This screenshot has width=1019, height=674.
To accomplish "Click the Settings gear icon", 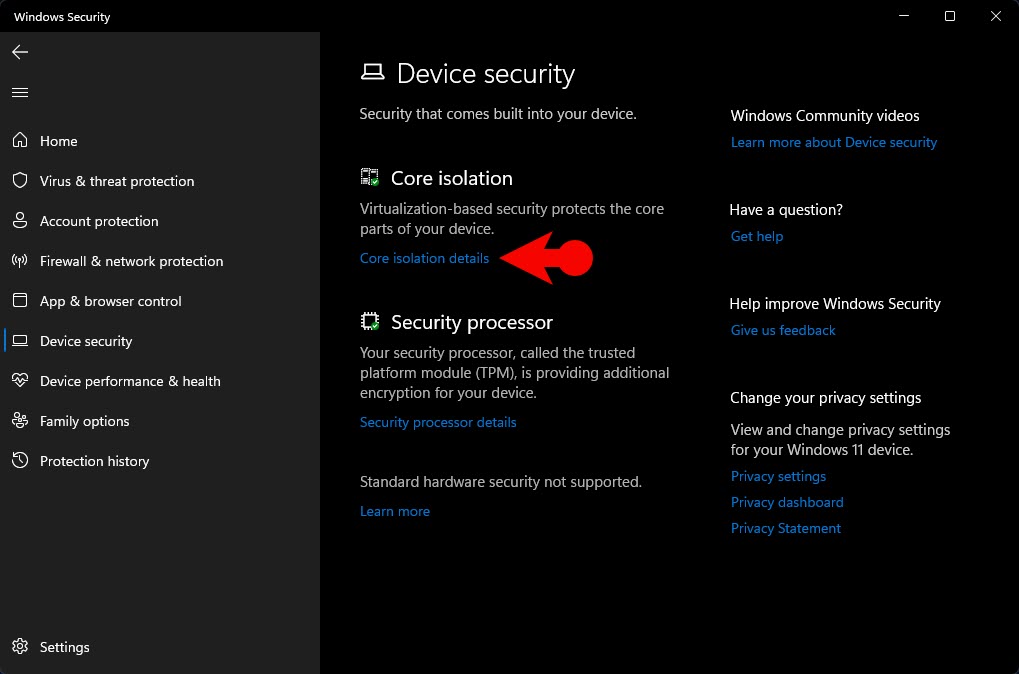I will click(20, 646).
